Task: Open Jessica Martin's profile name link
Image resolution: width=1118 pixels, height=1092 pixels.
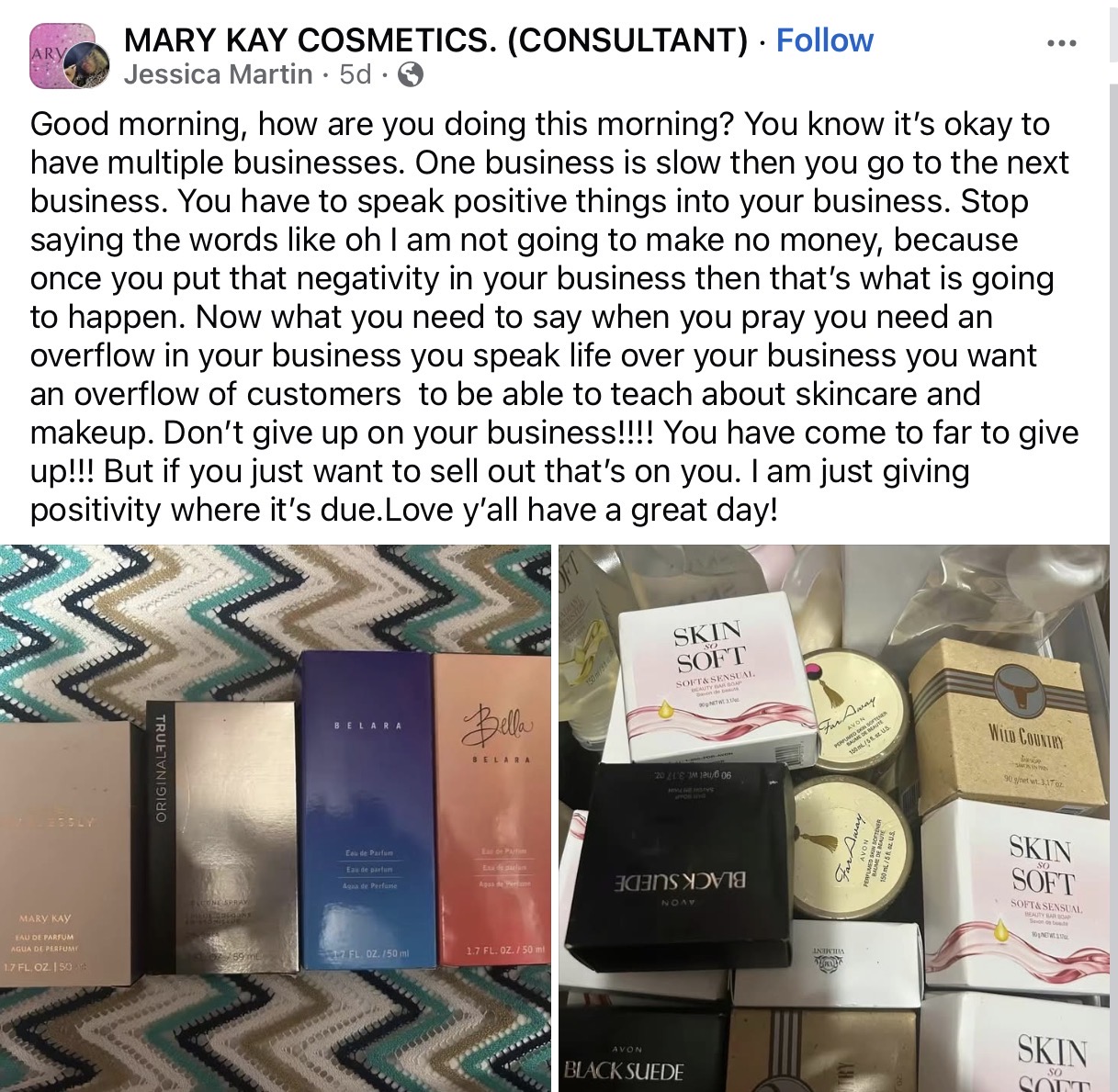Action: (219, 74)
